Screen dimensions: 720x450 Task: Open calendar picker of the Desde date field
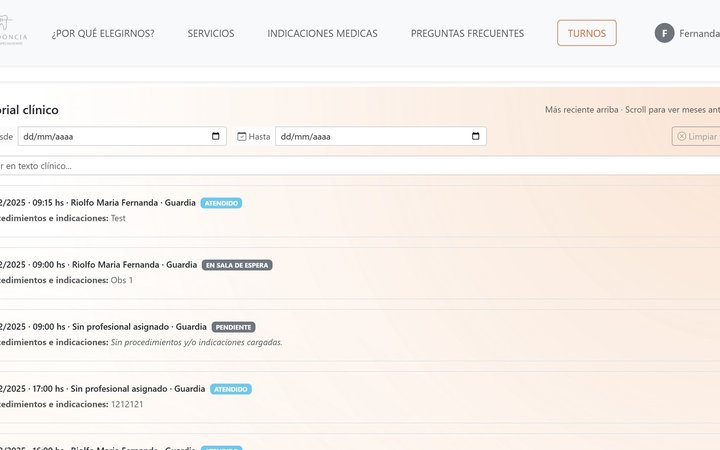tap(215, 136)
